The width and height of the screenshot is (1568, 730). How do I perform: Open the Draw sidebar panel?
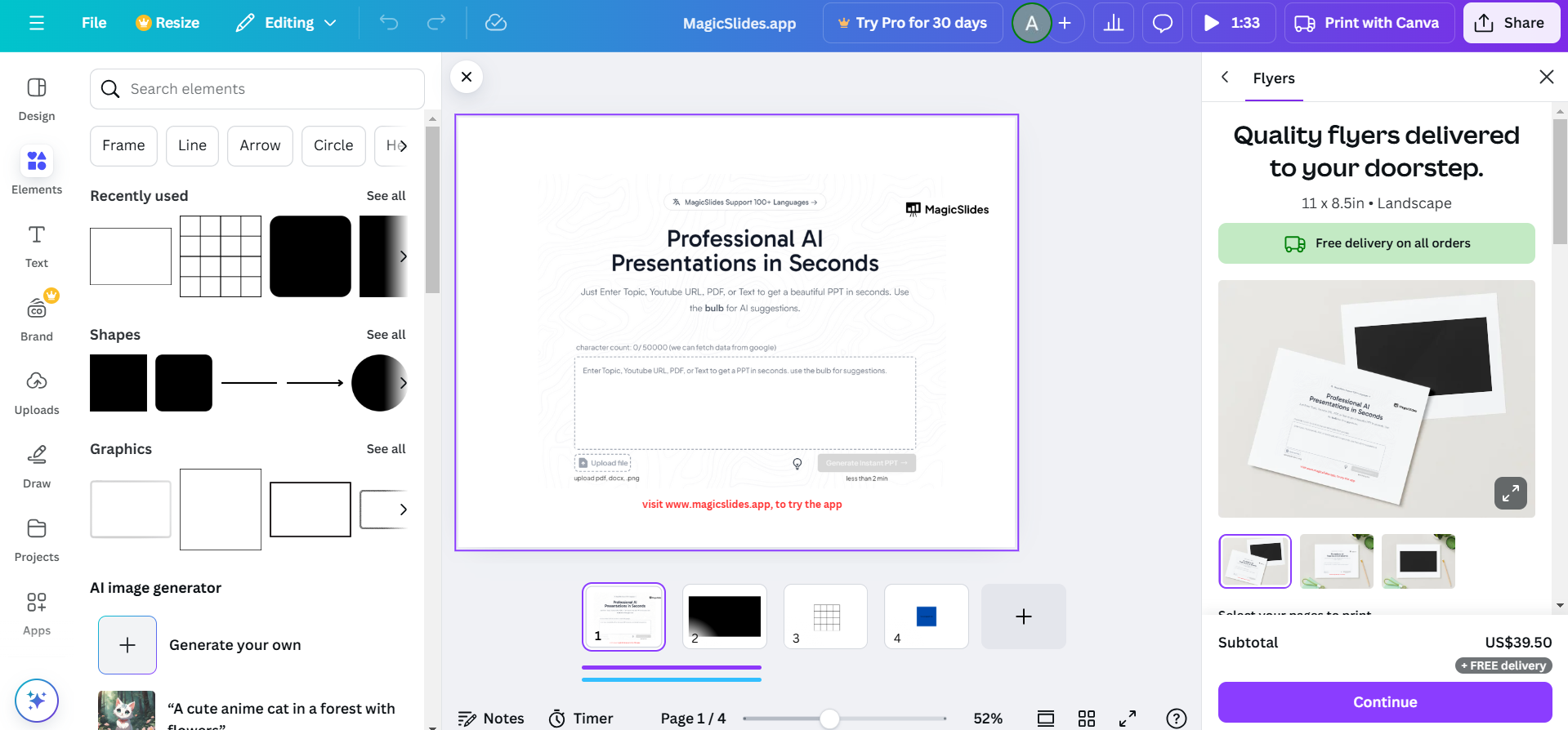tap(37, 466)
